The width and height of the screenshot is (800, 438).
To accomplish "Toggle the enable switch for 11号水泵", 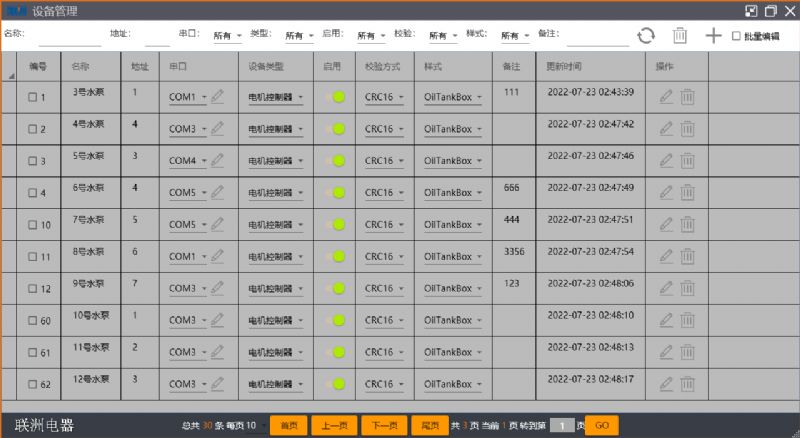I will click(336, 352).
